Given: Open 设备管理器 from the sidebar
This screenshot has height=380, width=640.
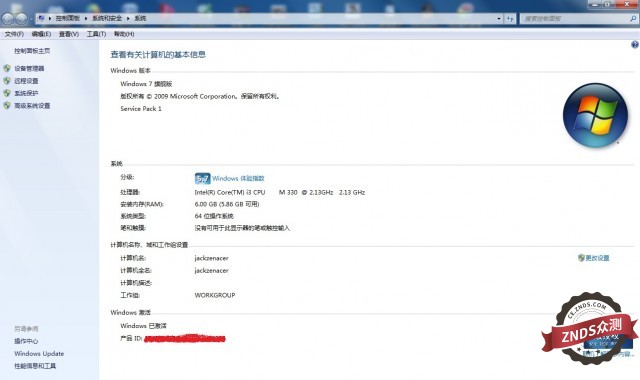Looking at the screenshot, I should click(x=29, y=68).
